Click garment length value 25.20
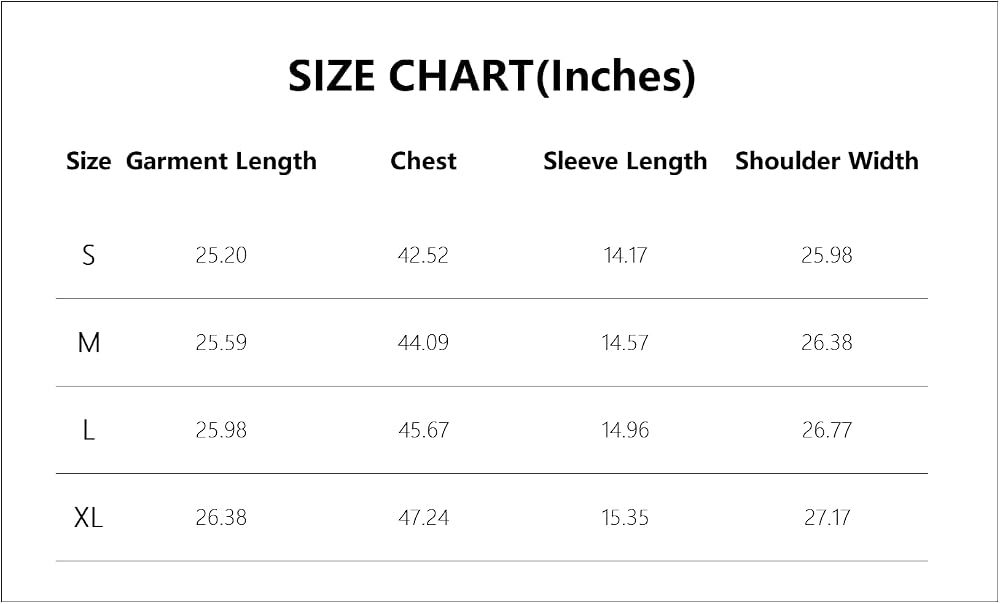Screen dimensions: 1000x604 point(221,256)
